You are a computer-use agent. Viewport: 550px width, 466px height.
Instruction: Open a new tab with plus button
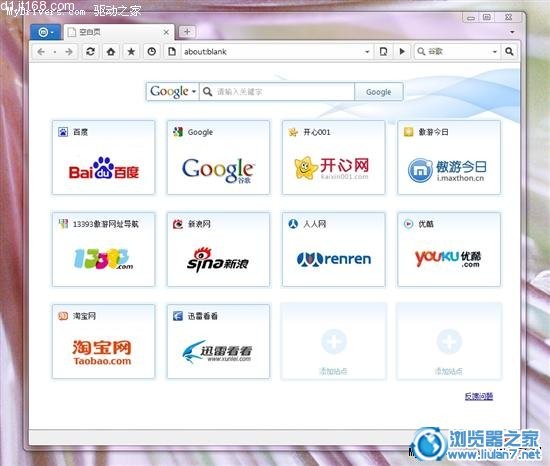pos(187,32)
